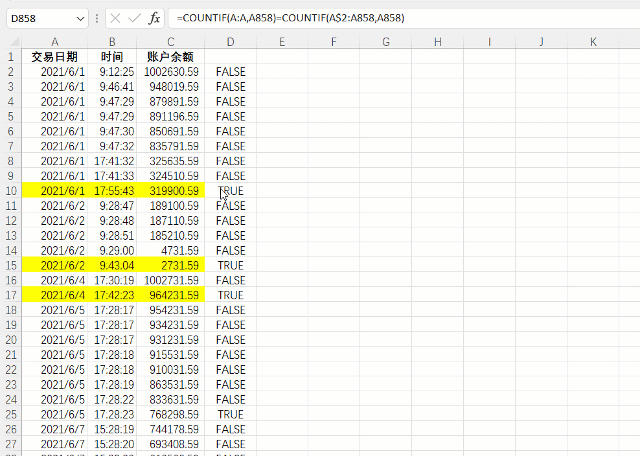Expand the Name Box dropdown arrow
Viewport: 640px width, 456px height.
click(80, 19)
